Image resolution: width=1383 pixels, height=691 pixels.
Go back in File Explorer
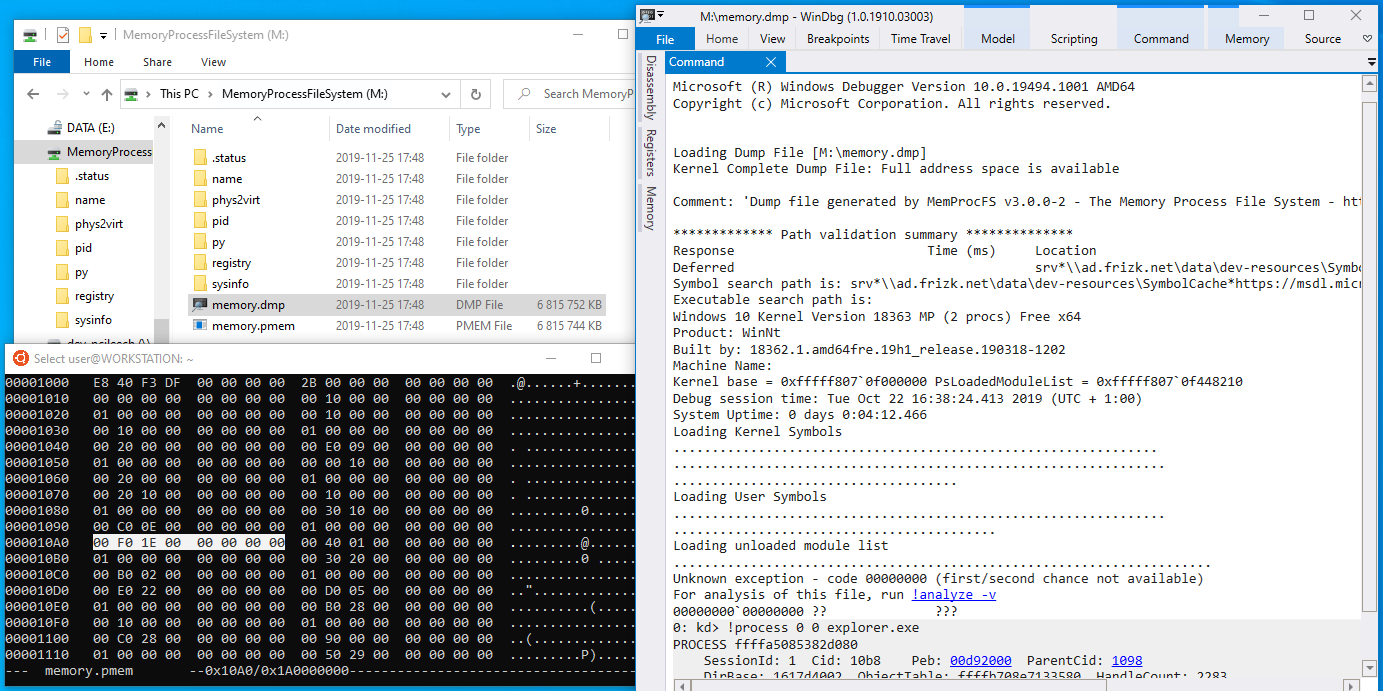33,94
